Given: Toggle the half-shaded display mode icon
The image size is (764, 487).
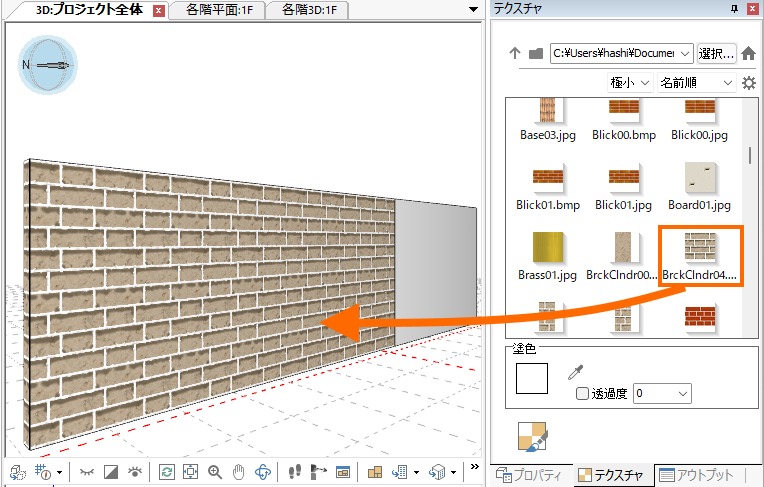Looking at the screenshot, I should [111, 472].
